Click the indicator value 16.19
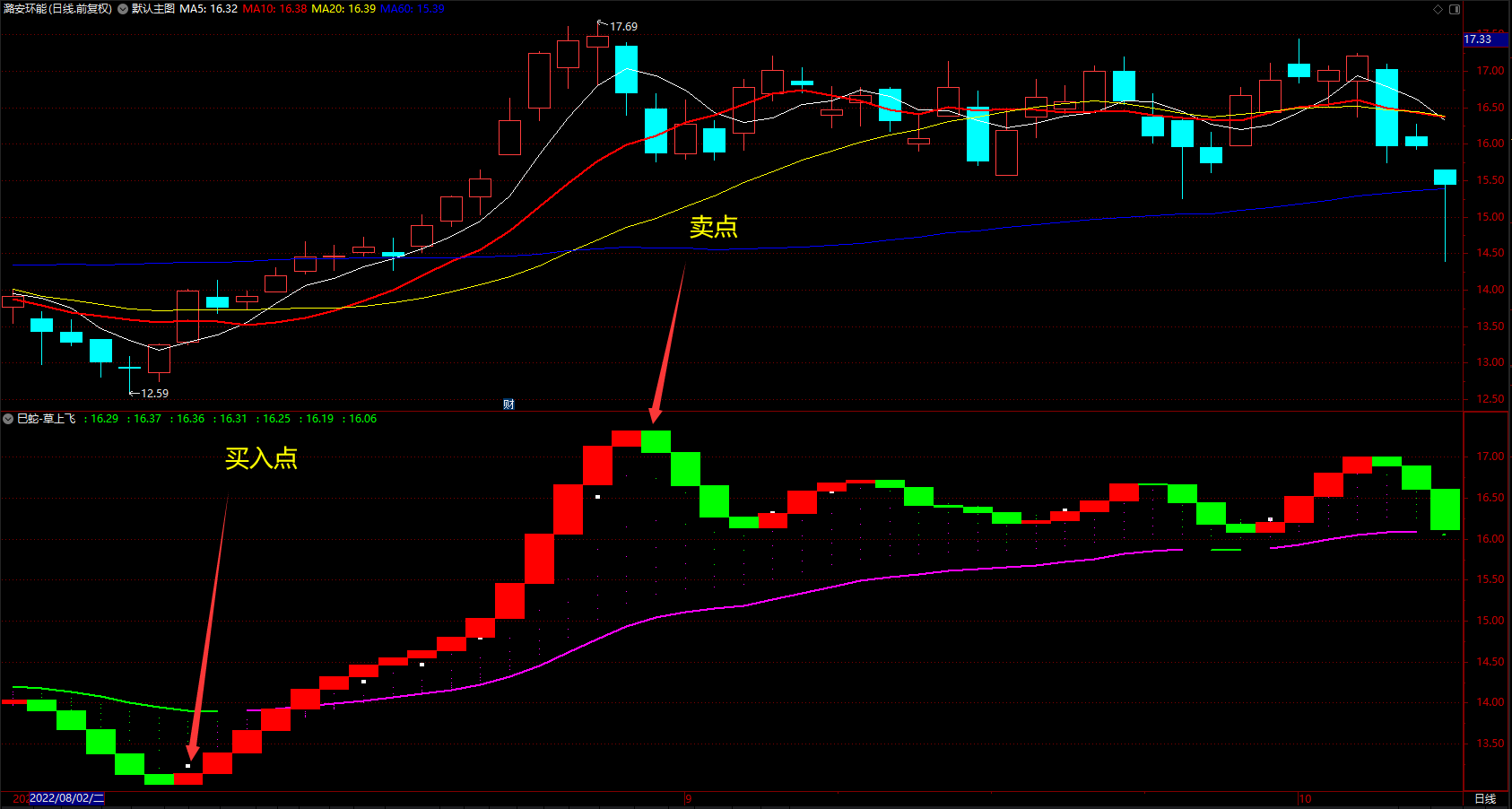This screenshot has width=1512, height=809. pyautogui.click(x=319, y=419)
